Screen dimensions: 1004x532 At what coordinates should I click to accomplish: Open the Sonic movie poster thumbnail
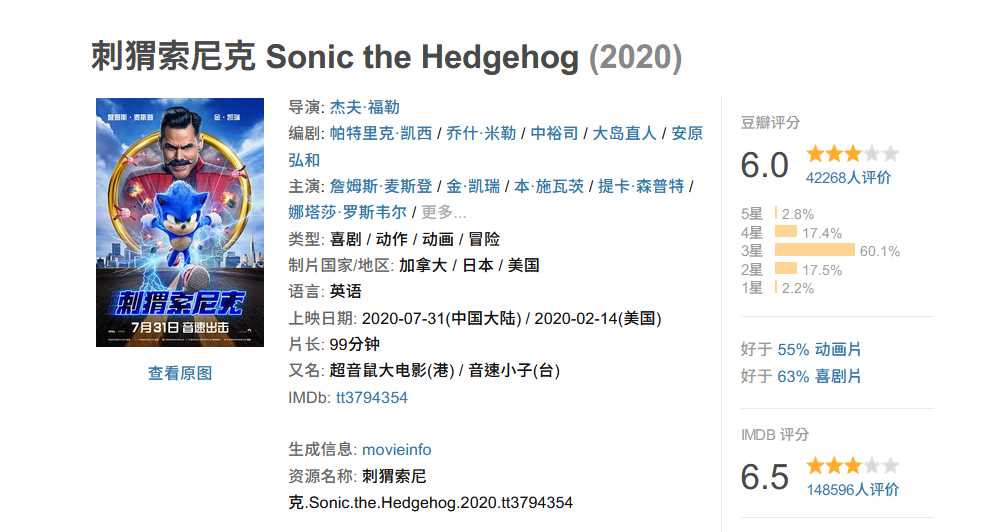[180, 222]
